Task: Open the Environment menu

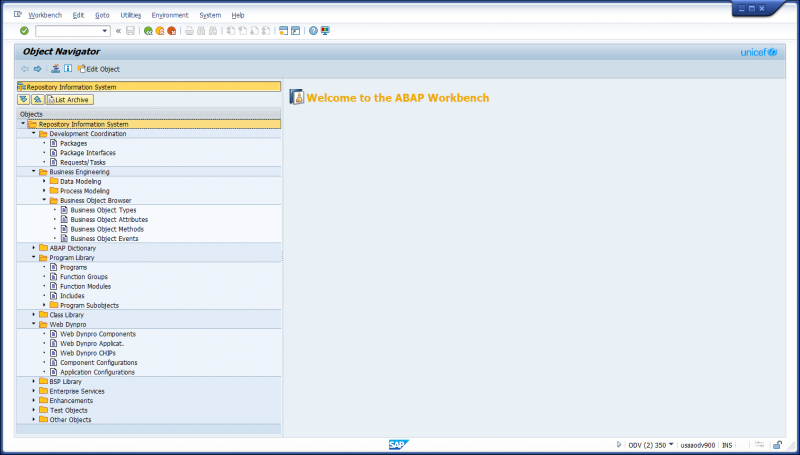Action: coord(169,15)
